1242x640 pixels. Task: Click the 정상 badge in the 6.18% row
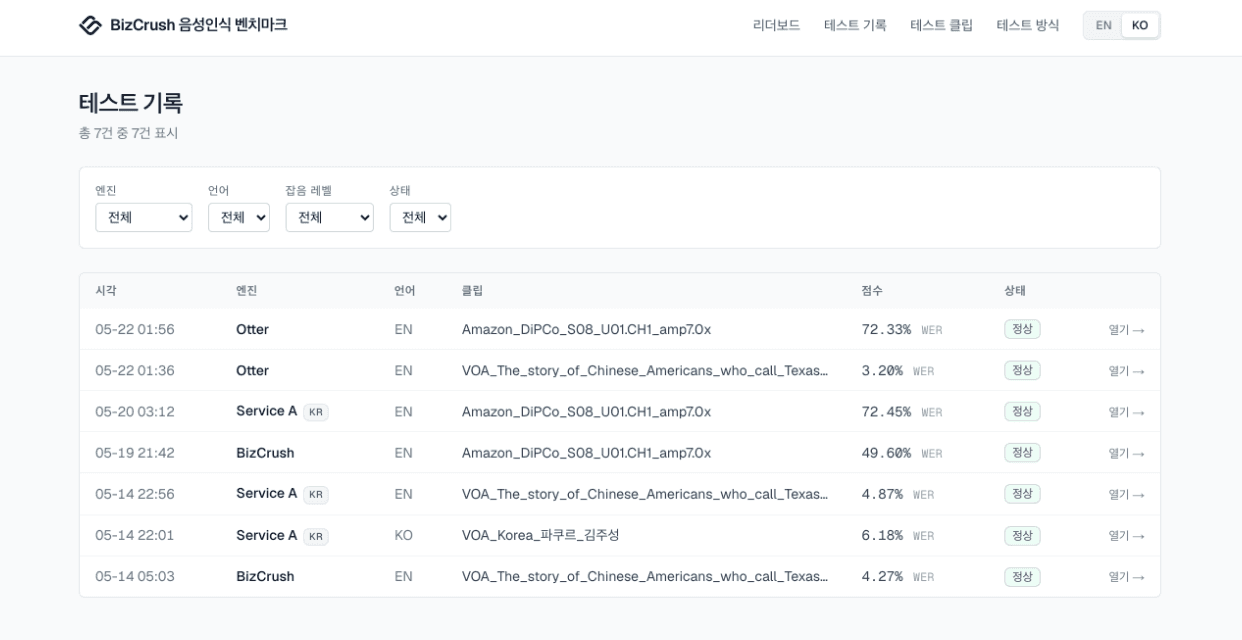[x=1022, y=536]
